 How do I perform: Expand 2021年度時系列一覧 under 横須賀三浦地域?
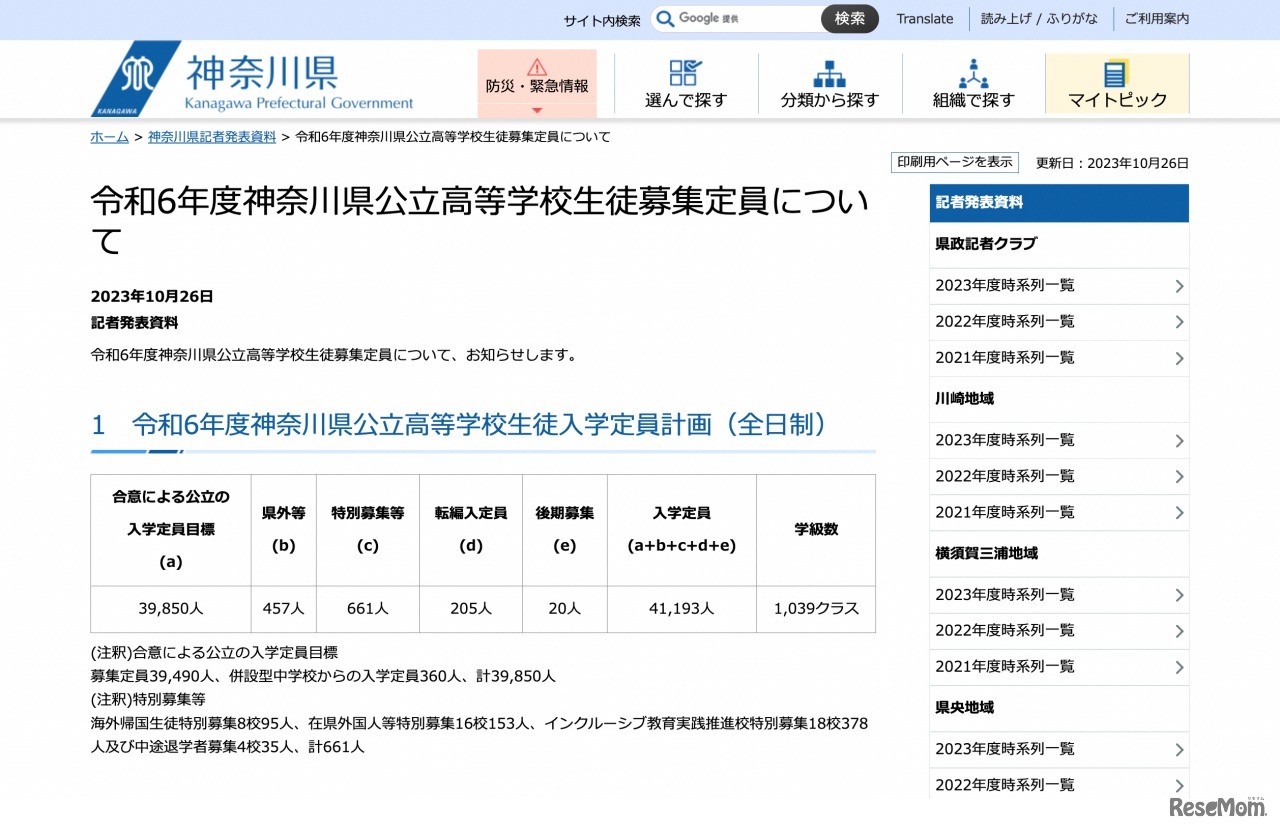click(x=1058, y=666)
